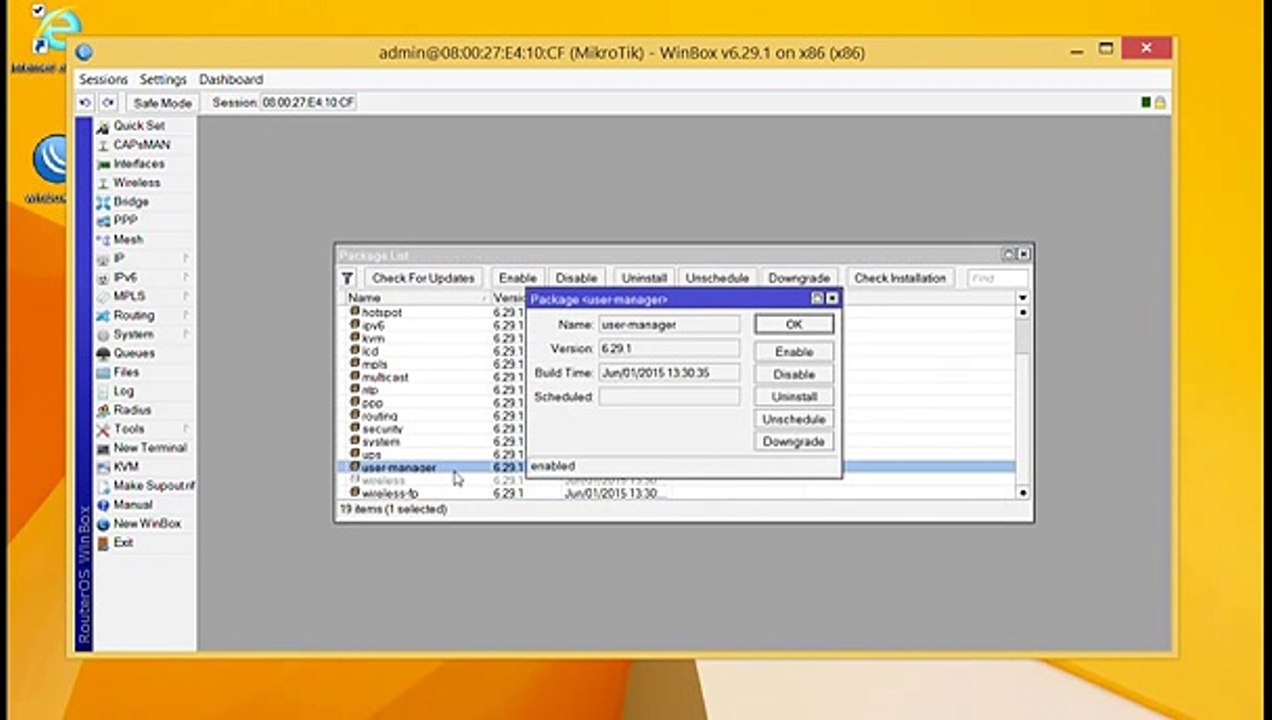The image size is (1272, 720).
Task: Click Disable in Package List toolbar
Action: coord(576,278)
